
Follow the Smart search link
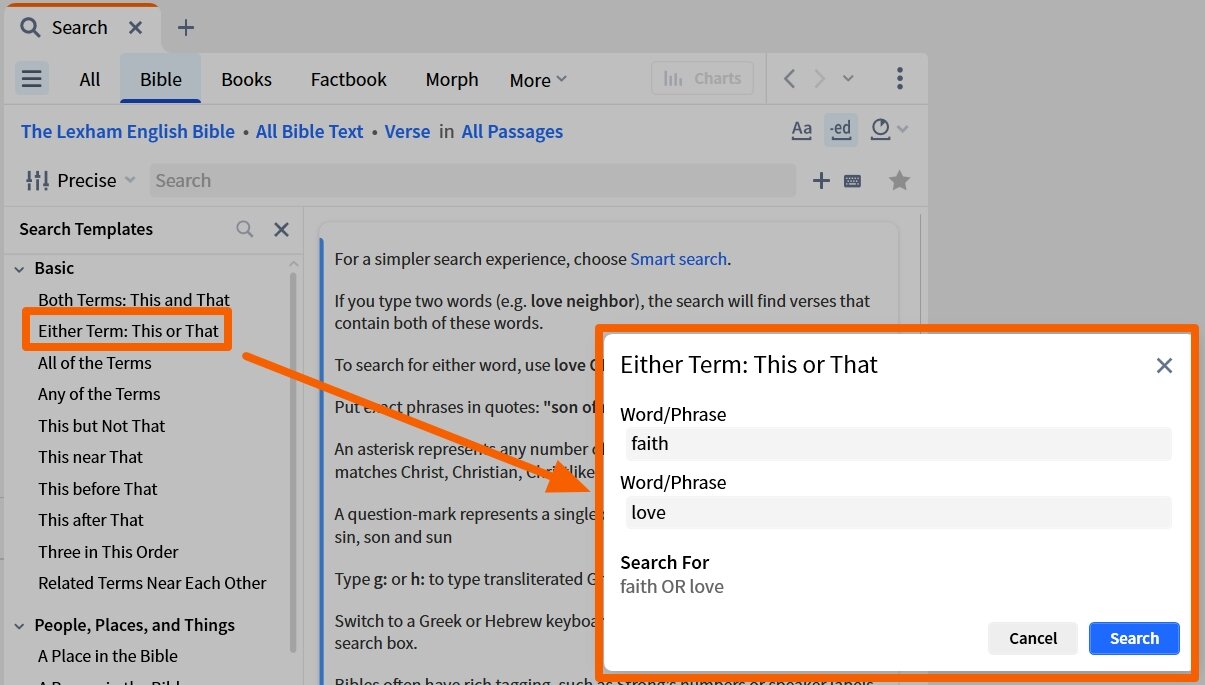point(678,259)
